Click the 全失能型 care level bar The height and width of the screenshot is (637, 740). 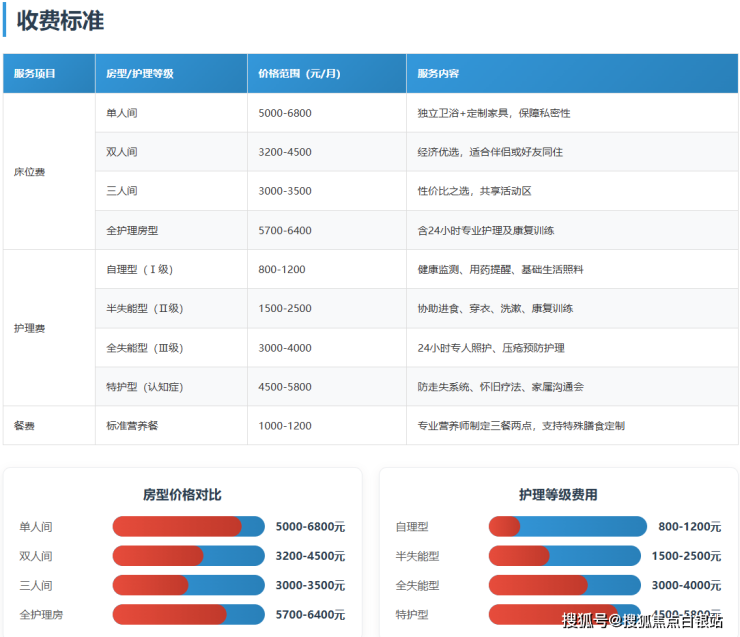click(565, 585)
